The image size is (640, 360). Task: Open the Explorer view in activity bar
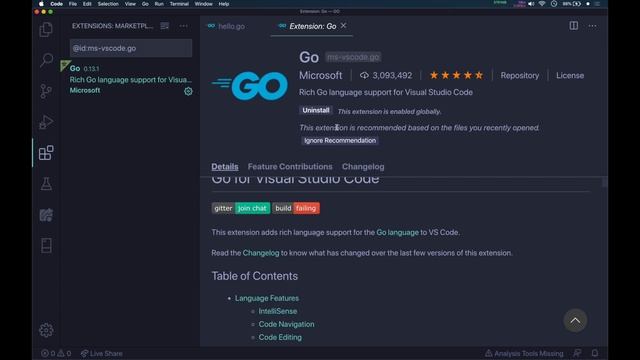[46, 29]
